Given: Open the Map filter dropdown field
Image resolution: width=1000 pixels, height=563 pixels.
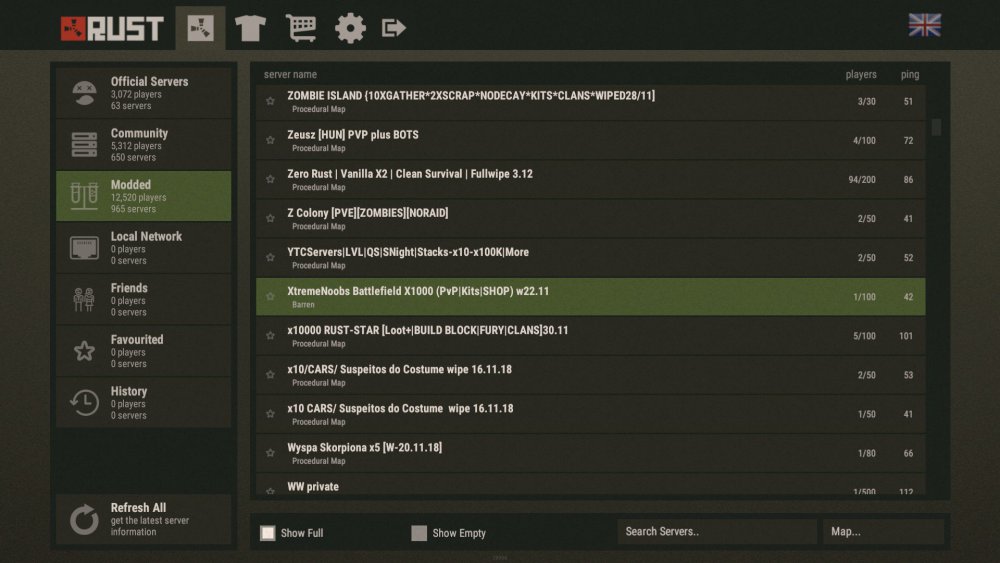Looking at the screenshot, I should pos(883,532).
